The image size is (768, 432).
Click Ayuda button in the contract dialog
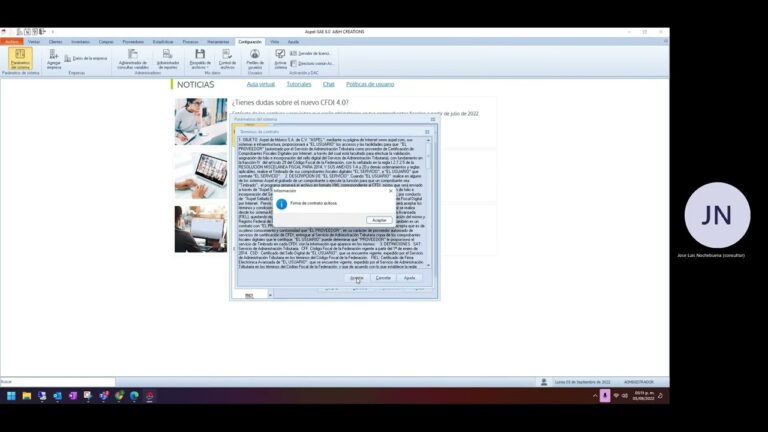(409, 278)
